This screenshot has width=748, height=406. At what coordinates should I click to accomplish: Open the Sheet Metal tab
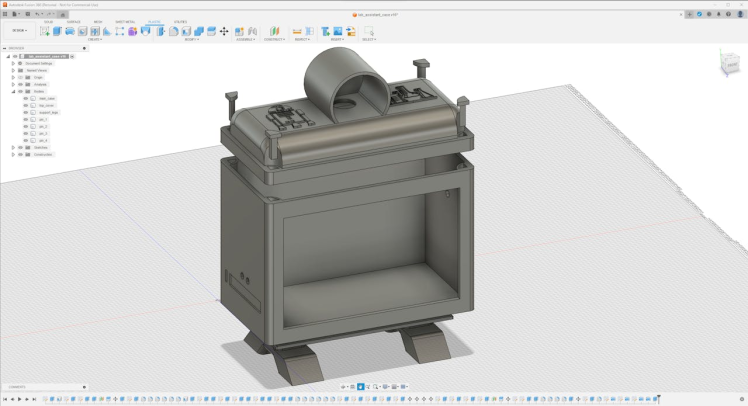(x=127, y=21)
